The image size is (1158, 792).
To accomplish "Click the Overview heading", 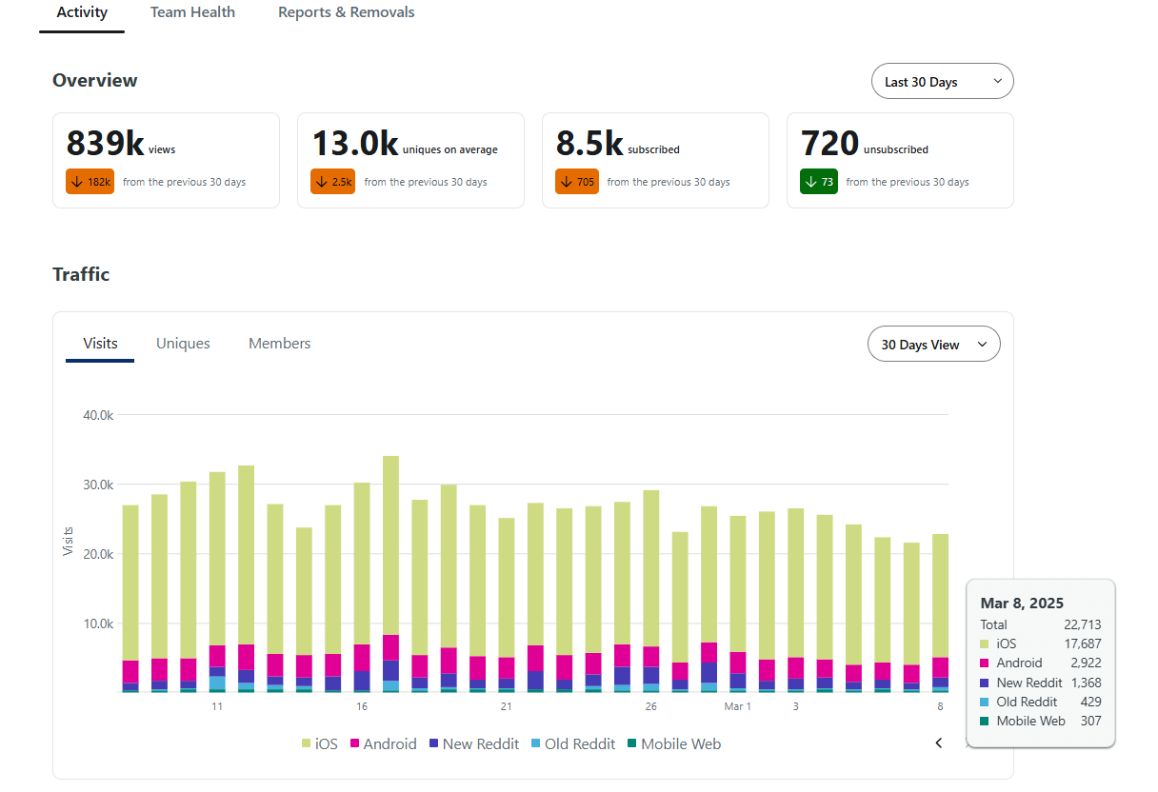I will pos(95,81).
